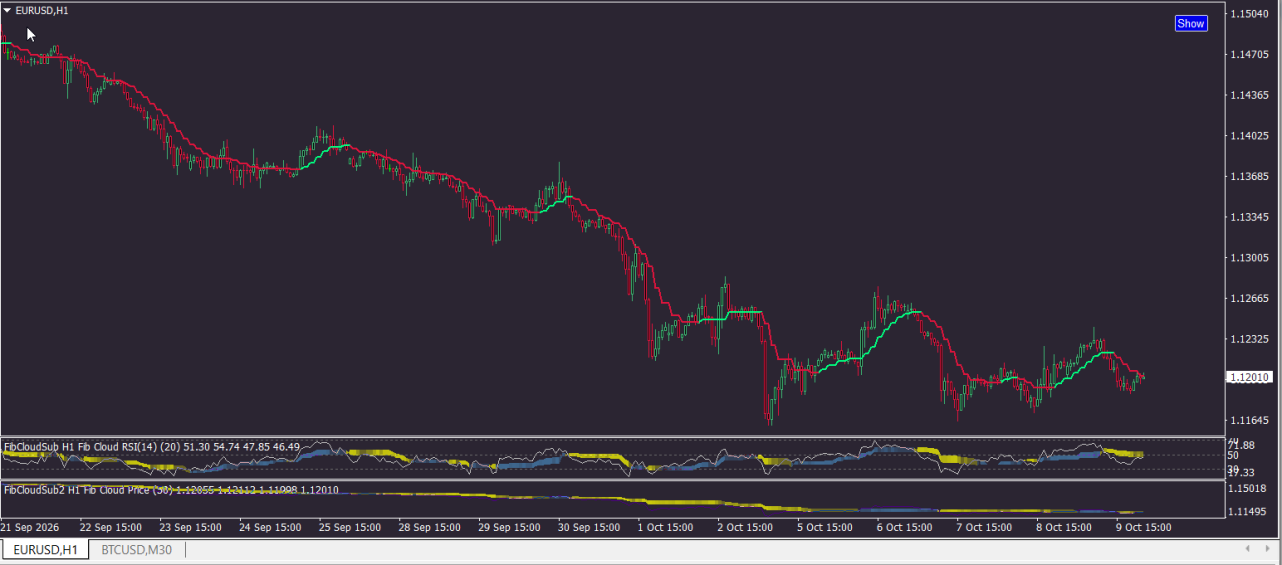Click the 1.12665 price scale label
The image size is (1282, 565).
1250,299
